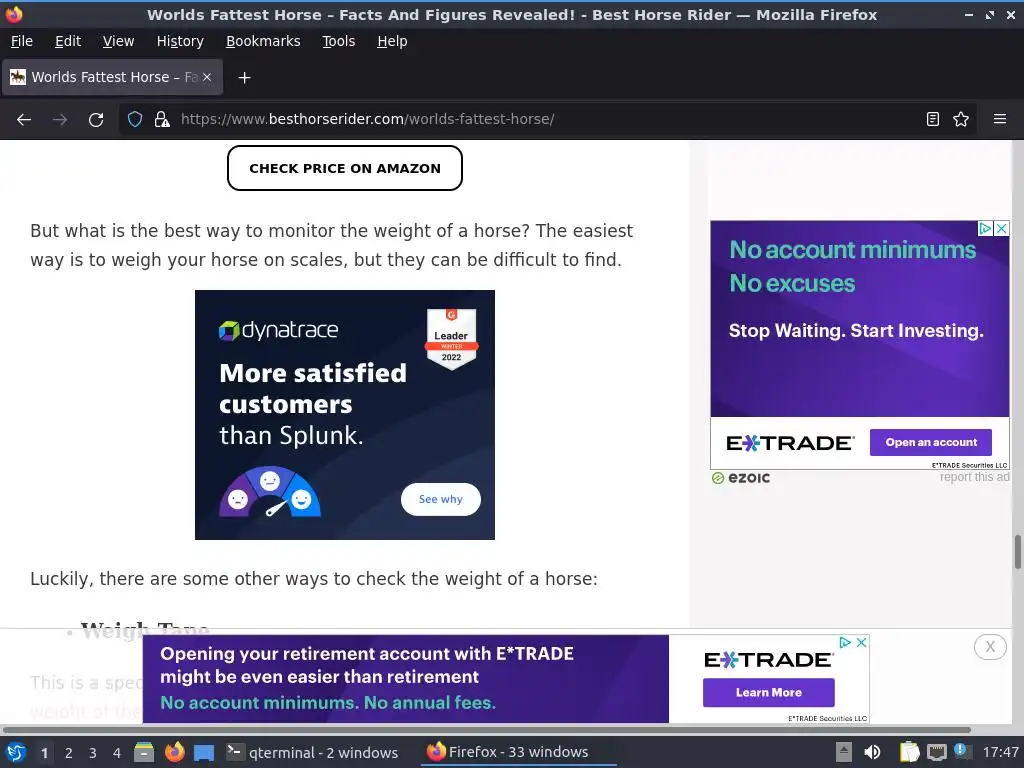Click display monitor tray icon
The image size is (1024, 768).
[936, 753]
